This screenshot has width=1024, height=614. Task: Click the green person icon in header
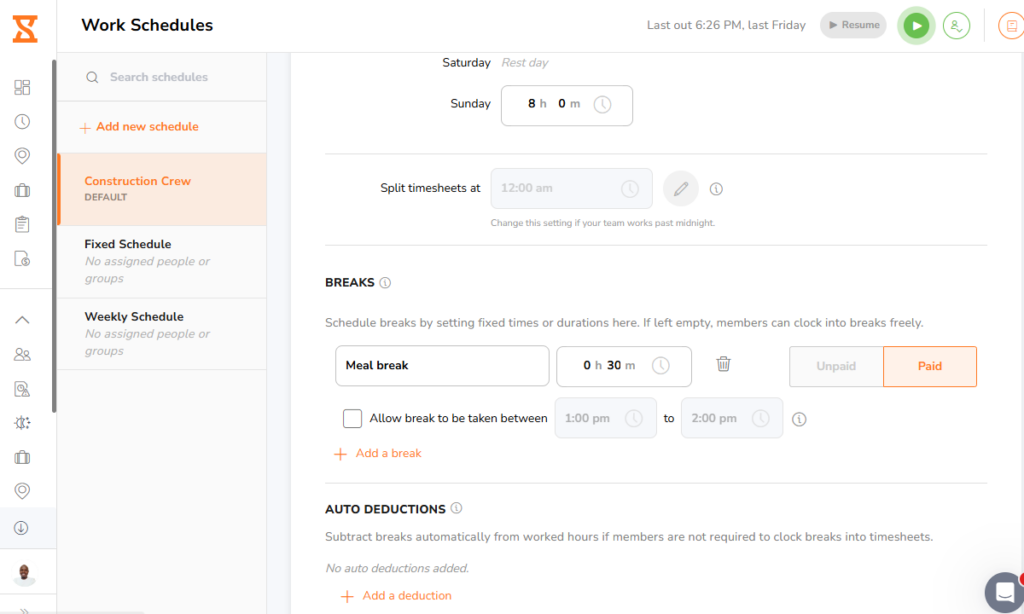pos(956,26)
